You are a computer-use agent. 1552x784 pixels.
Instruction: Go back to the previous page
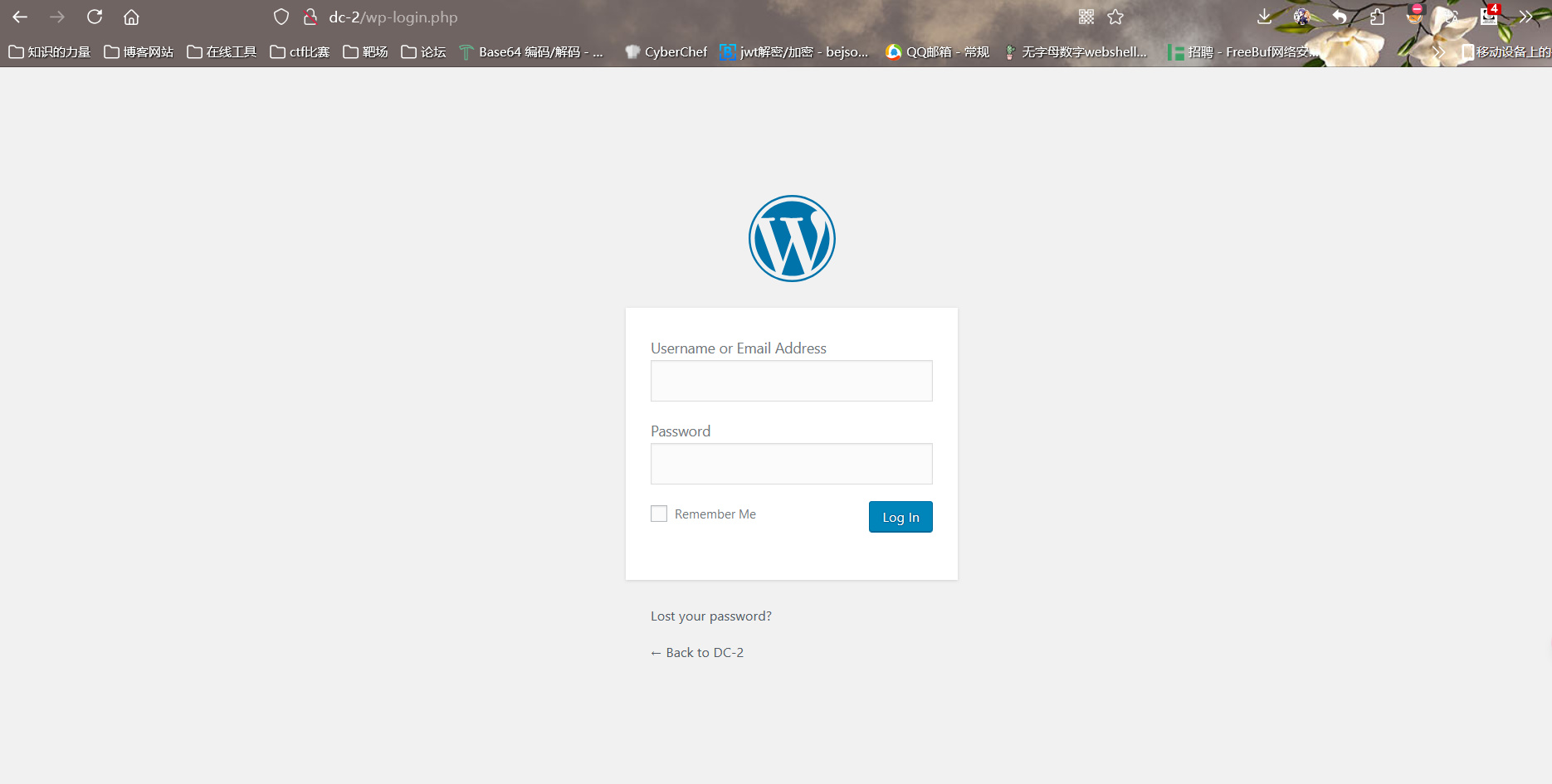point(20,17)
